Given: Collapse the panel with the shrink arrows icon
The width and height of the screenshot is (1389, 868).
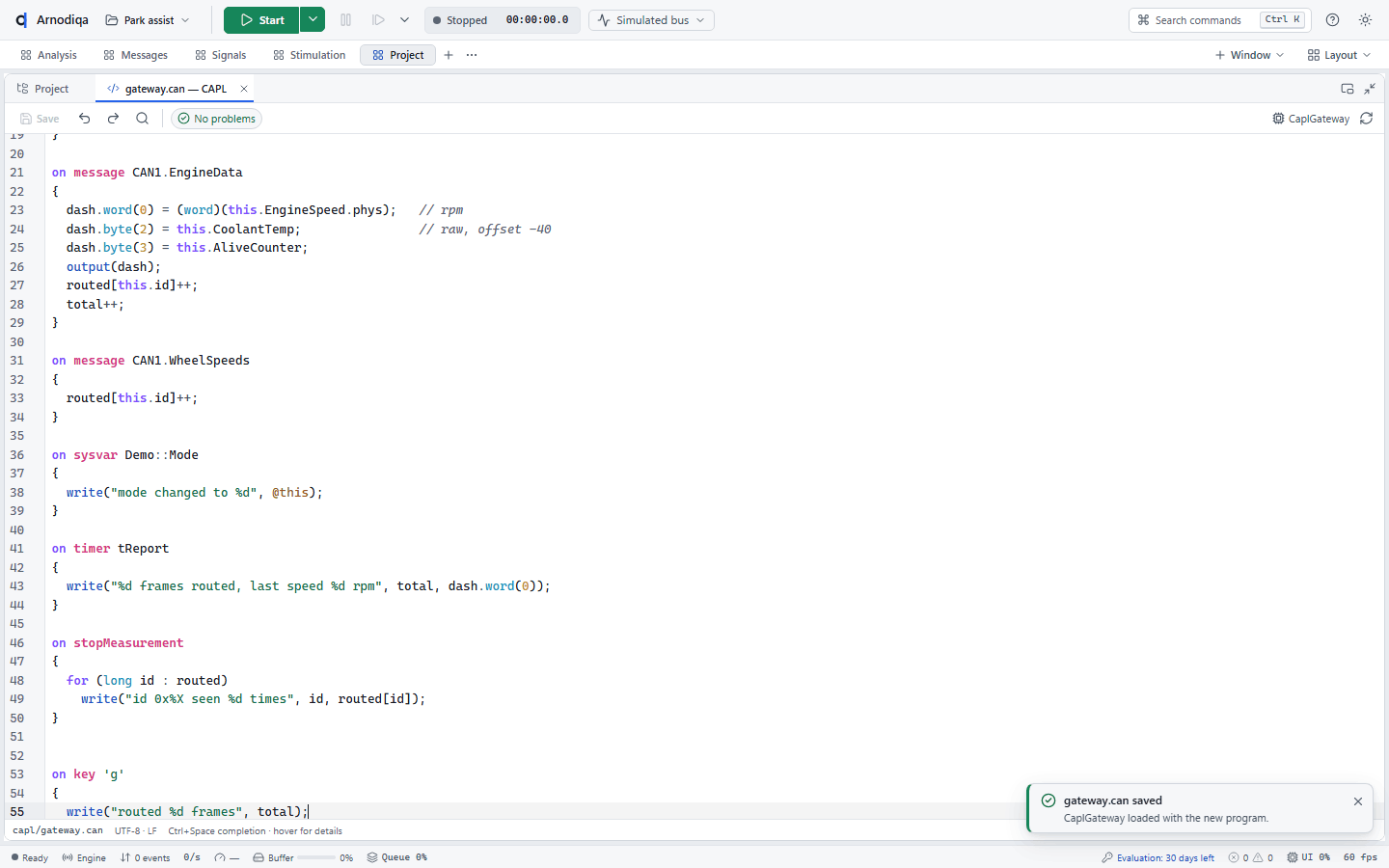Looking at the screenshot, I should (x=1370, y=89).
